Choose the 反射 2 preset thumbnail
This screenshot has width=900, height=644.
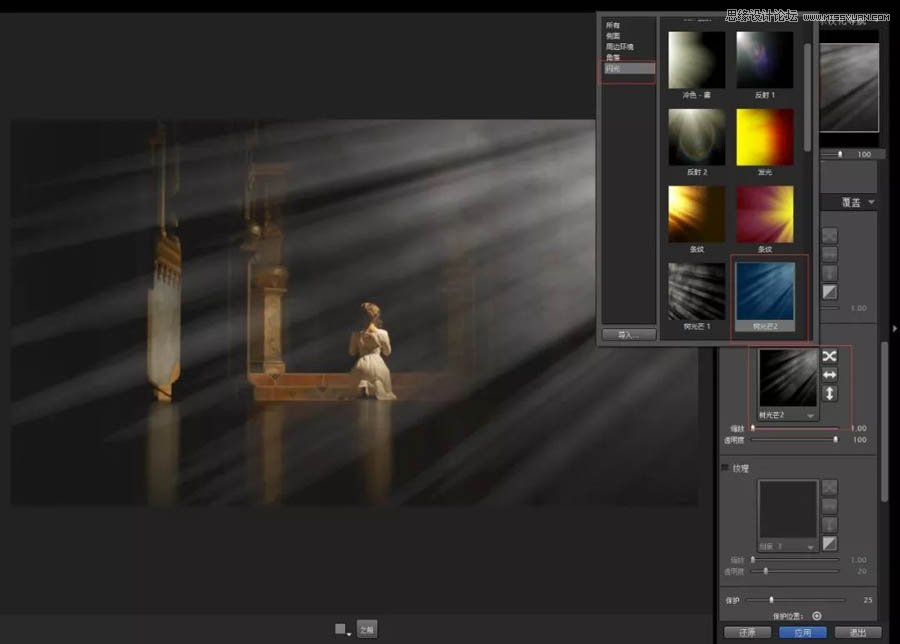(x=697, y=137)
